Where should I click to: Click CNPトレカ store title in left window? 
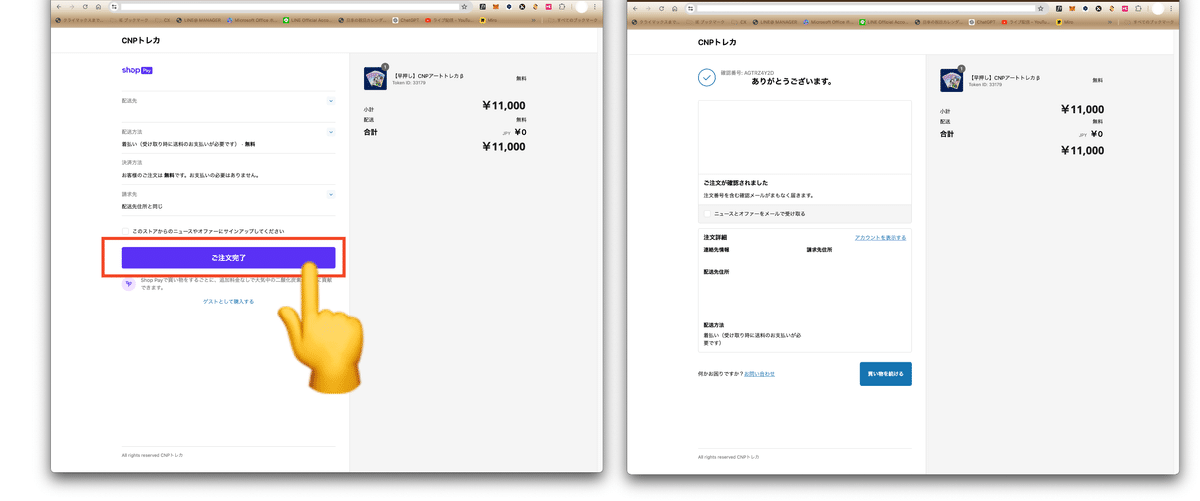pos(141,41)
